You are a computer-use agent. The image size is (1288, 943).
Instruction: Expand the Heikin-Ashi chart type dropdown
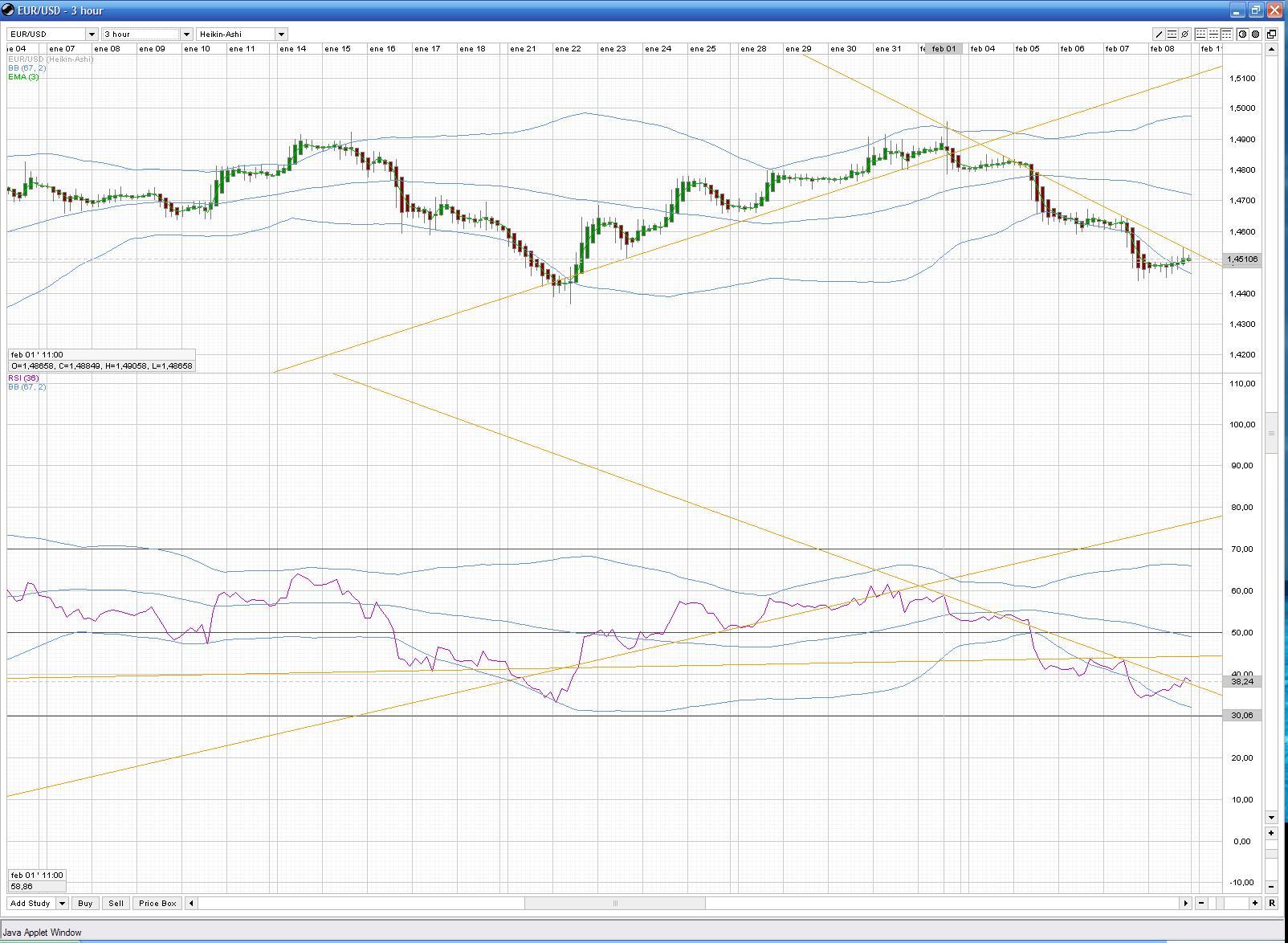[x=281, y=35]
